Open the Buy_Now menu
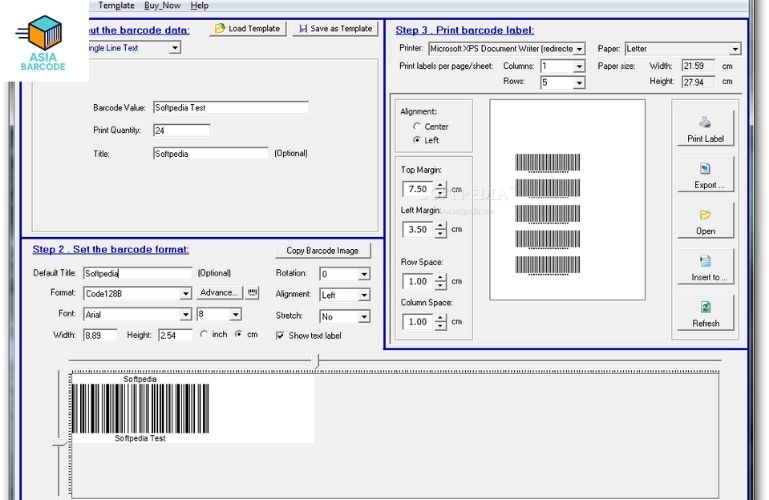Viewport: 769px width, 500px height. (162, 5)
